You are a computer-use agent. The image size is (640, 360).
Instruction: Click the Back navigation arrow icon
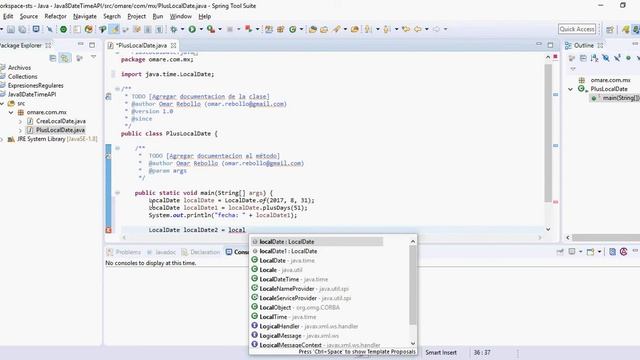[418, 29]
